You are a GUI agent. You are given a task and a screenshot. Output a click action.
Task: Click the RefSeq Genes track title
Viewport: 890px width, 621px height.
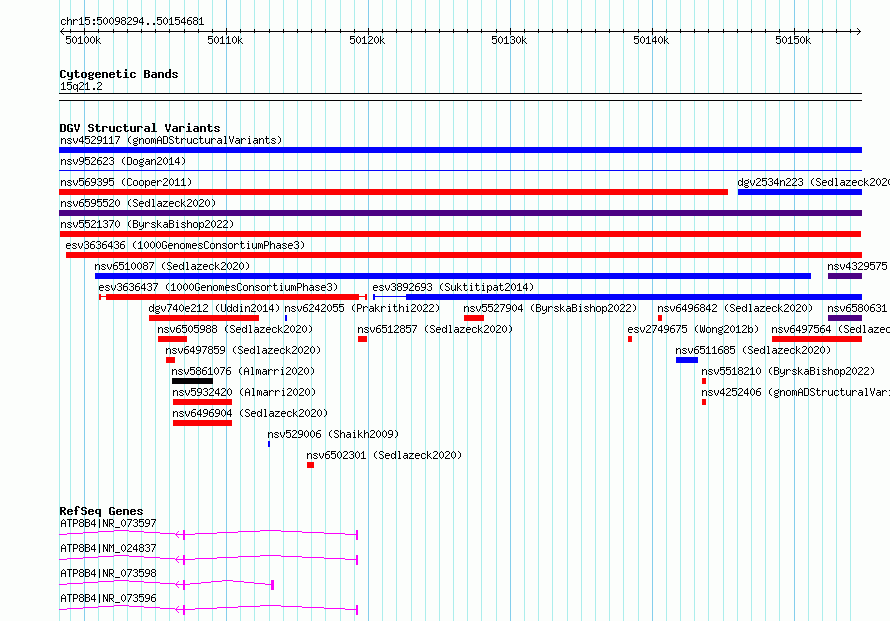tap(101, 511)
